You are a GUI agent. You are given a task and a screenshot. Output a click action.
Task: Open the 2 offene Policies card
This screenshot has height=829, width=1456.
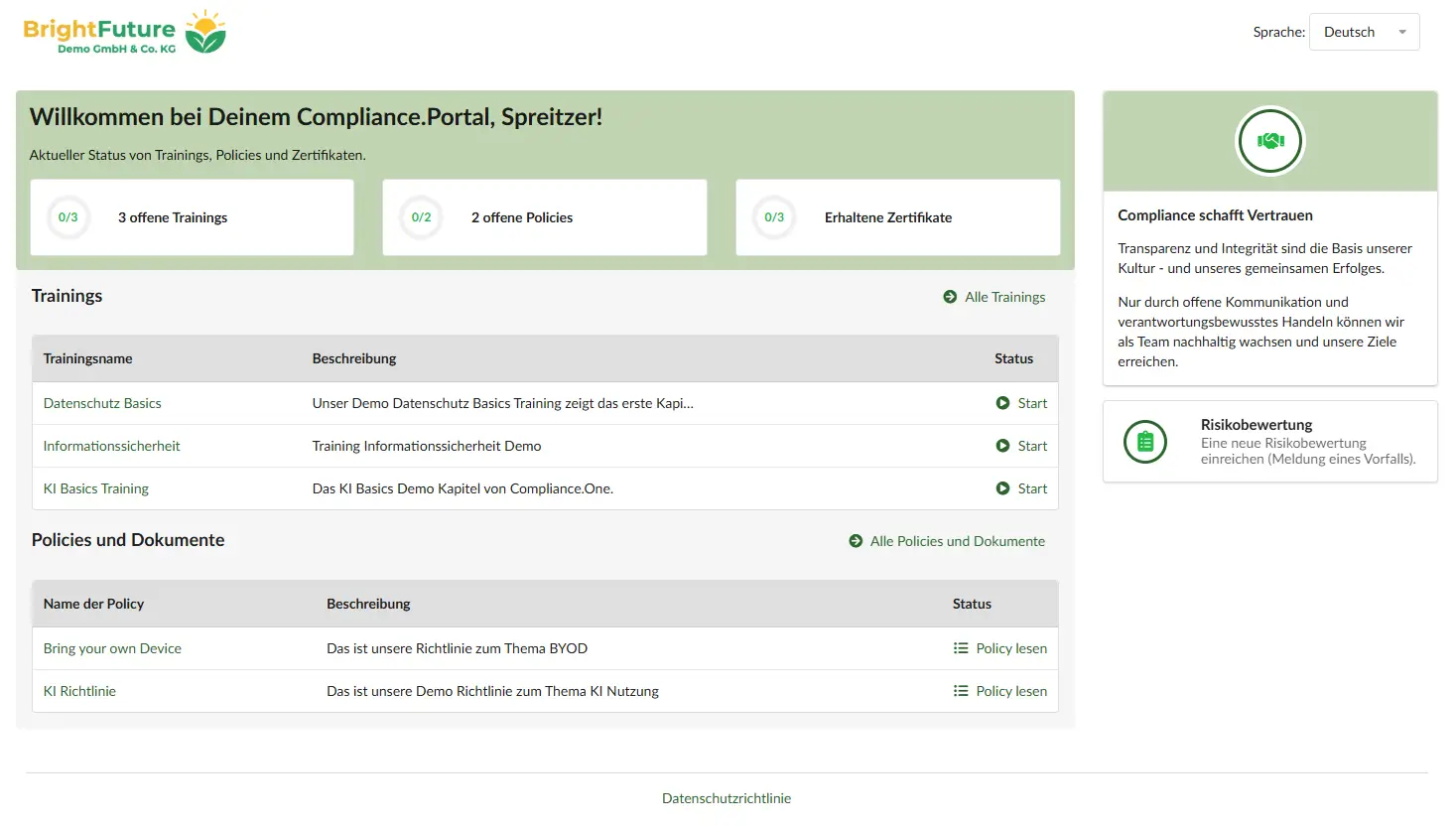coord(545,217)
